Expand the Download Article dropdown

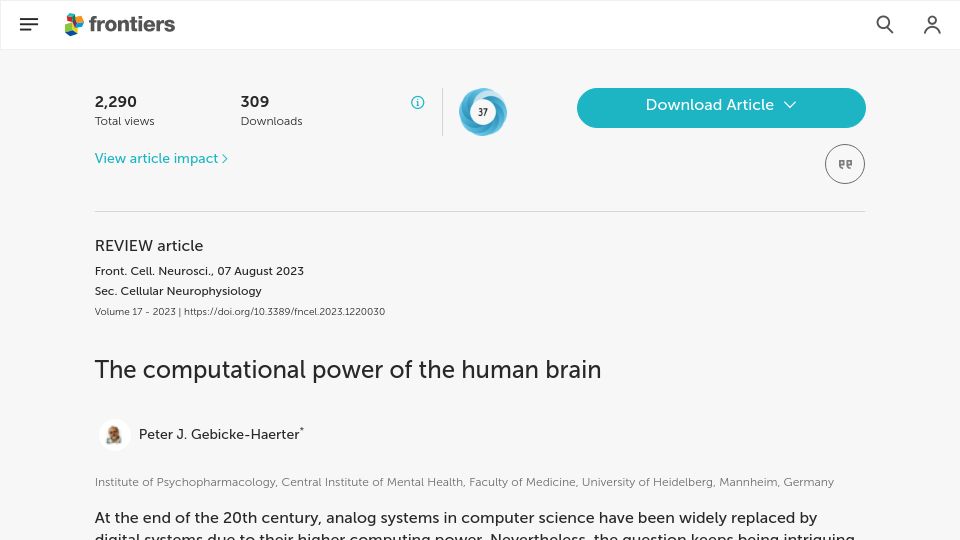[721, 108]
